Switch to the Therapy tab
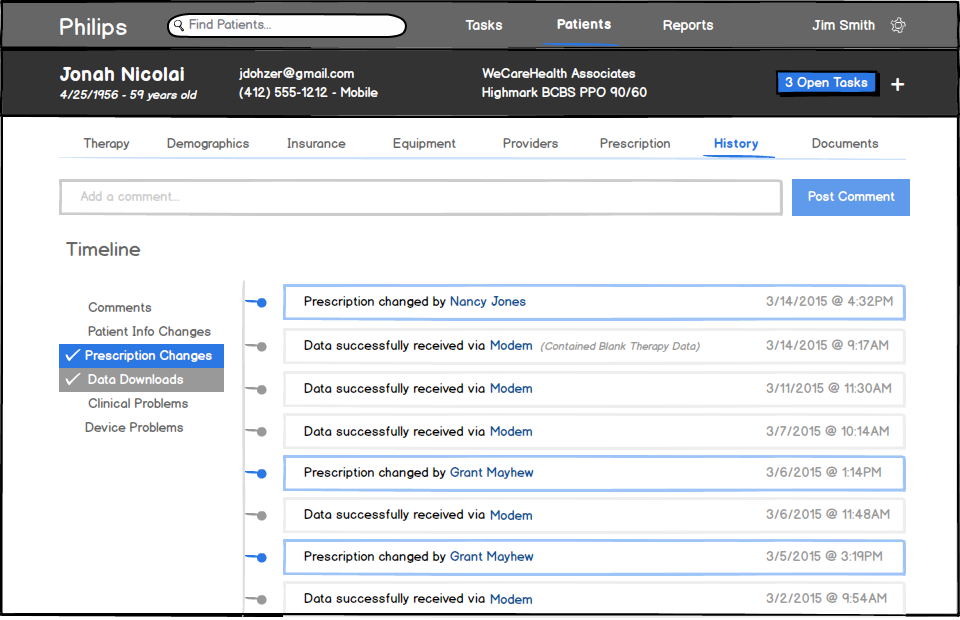 point(106,144)
